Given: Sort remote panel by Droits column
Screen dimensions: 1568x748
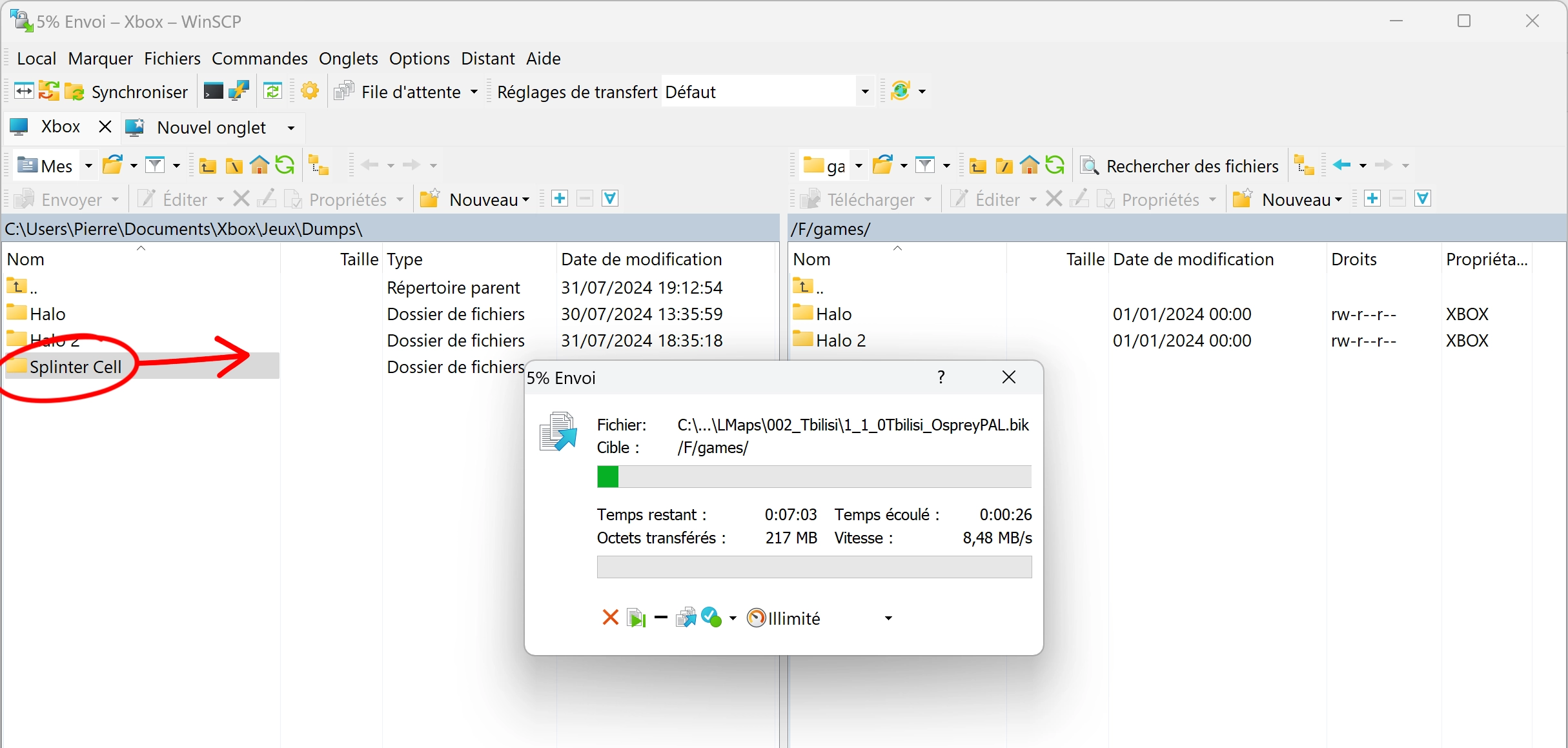Looking at the screenshot, I should (x=1354, y=259).
